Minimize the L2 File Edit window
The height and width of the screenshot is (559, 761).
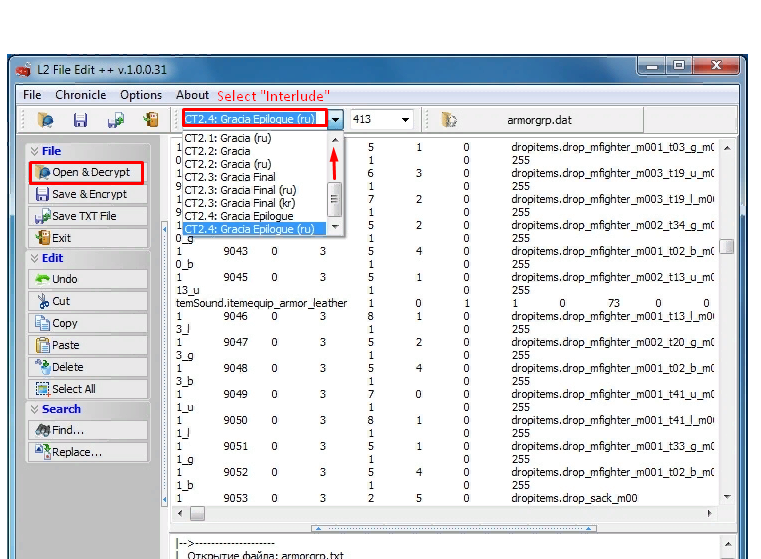652,66
